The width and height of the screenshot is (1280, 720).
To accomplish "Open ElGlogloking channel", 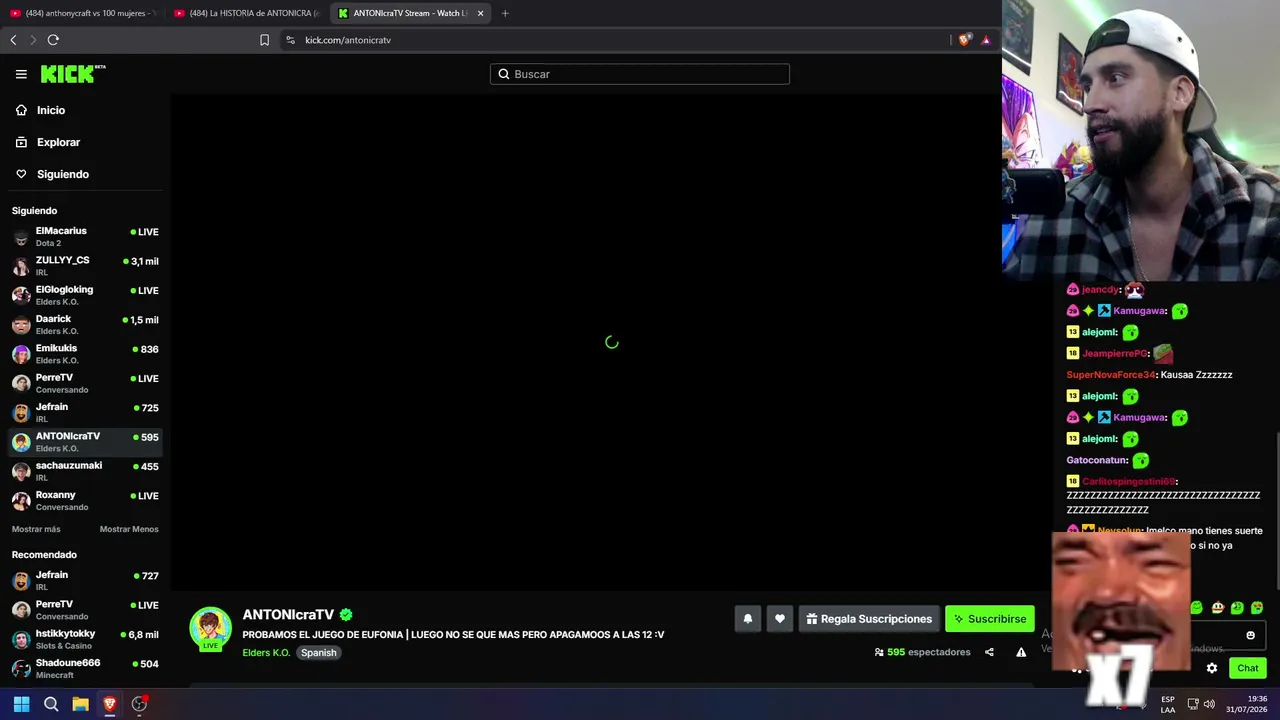I will pyautogui.click(x=85, y=295).
